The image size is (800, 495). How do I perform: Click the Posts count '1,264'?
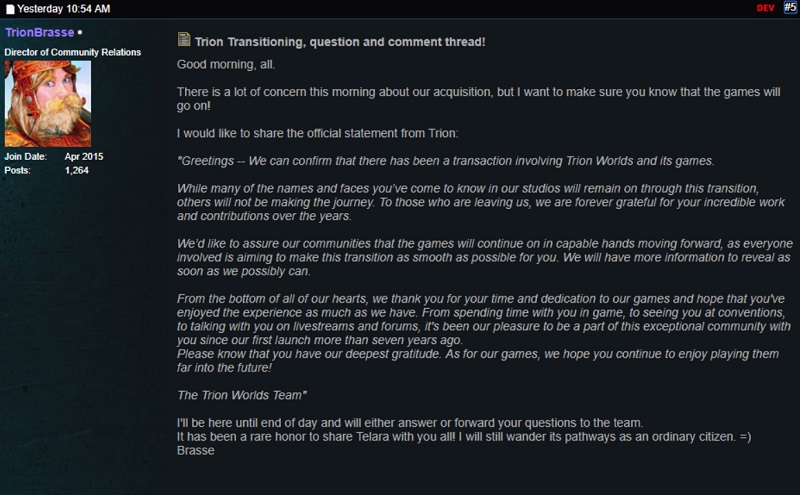77,171
